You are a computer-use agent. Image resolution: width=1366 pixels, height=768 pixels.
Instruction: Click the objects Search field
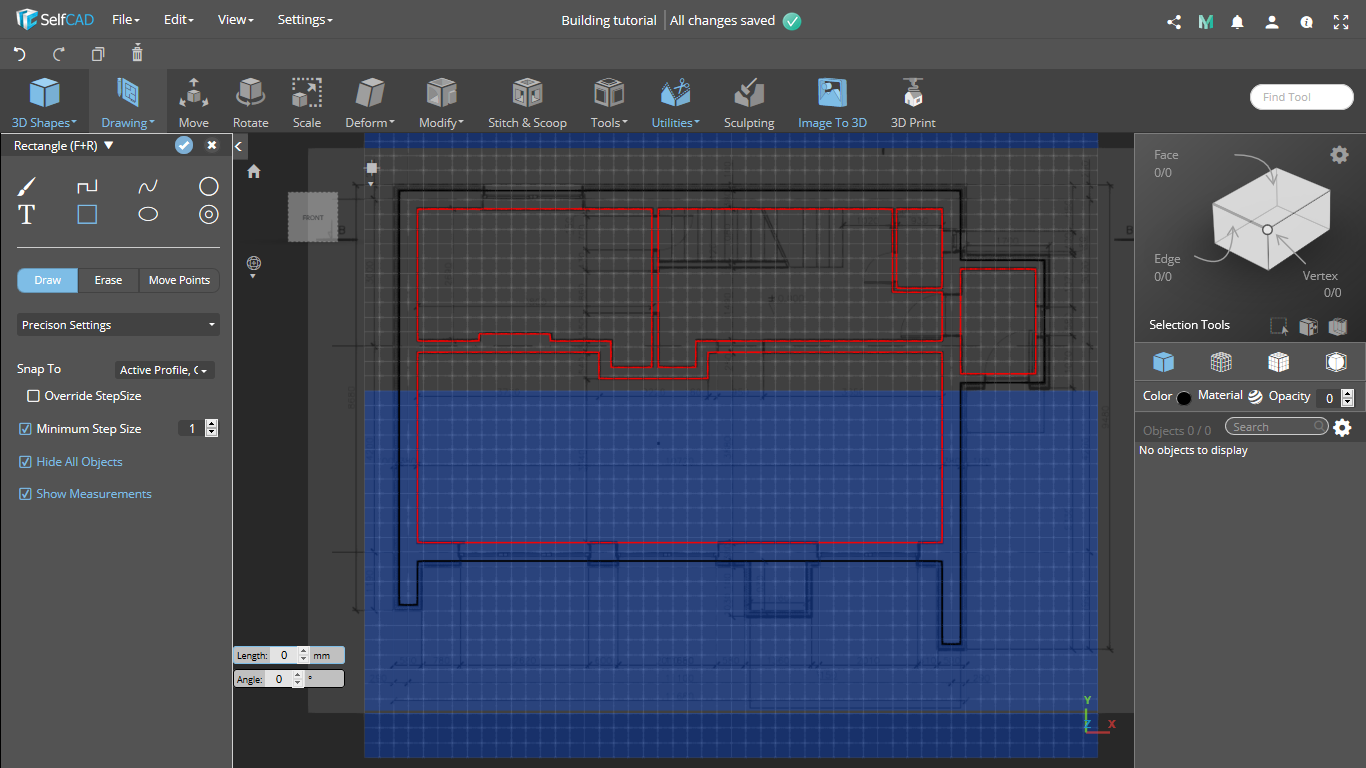click(1277, 427)
